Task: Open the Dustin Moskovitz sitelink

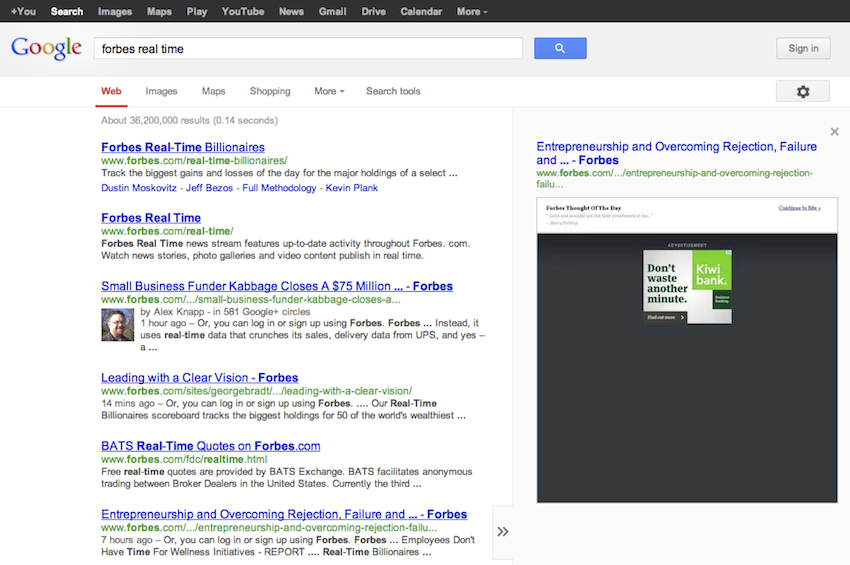Action: (x=139, y=188)
